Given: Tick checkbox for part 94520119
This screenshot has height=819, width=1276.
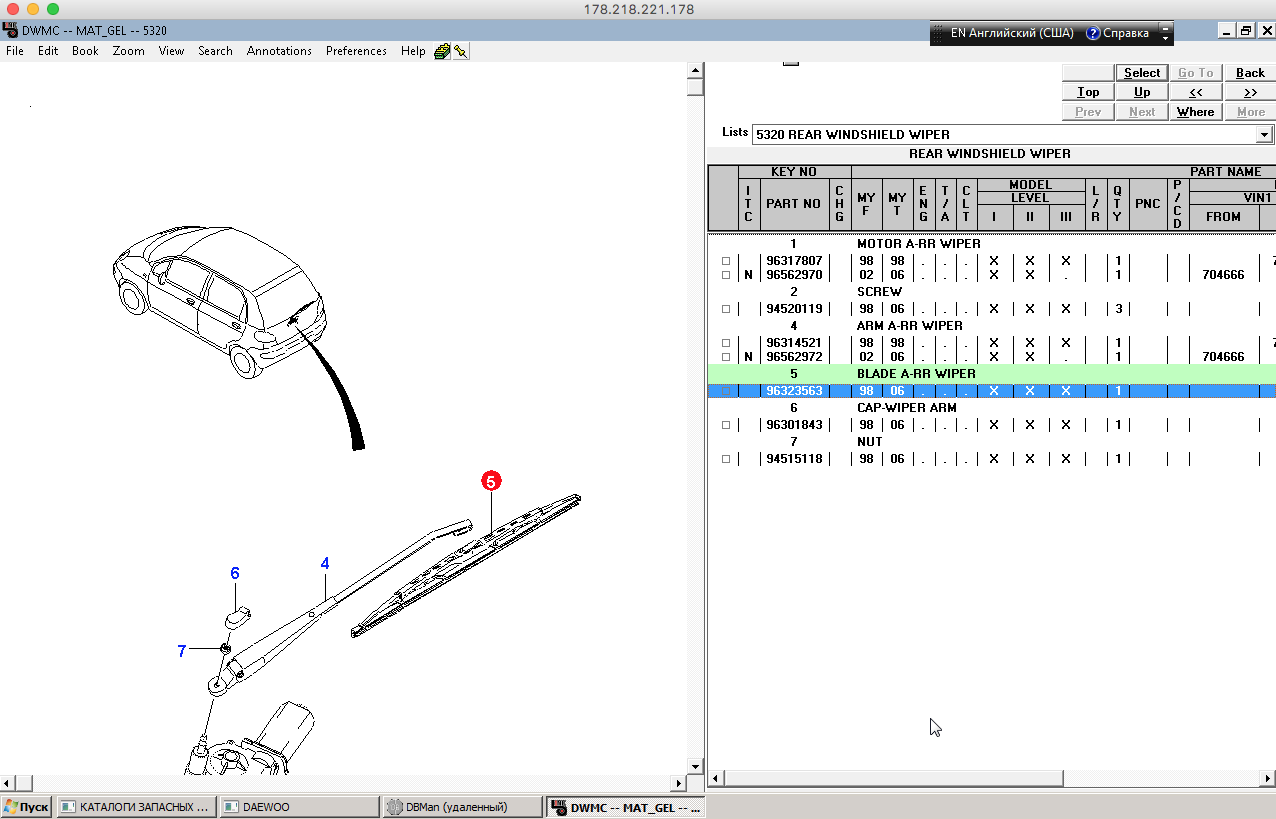Looking at the screenshot, I should tap(726, 310).
